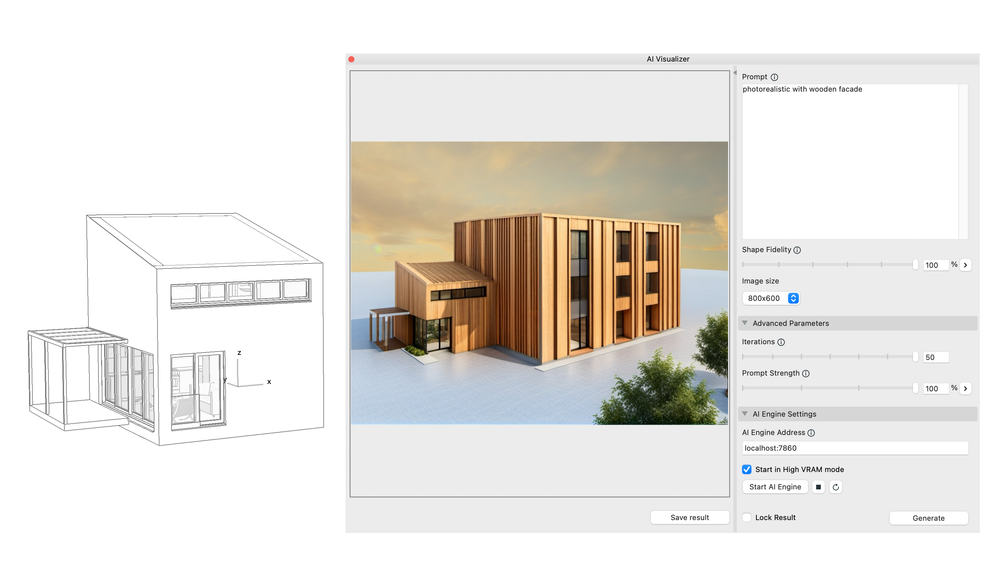
Task: Enable the Lock Result checkbox
Action: pyautogui.click(x=747, y=518)
